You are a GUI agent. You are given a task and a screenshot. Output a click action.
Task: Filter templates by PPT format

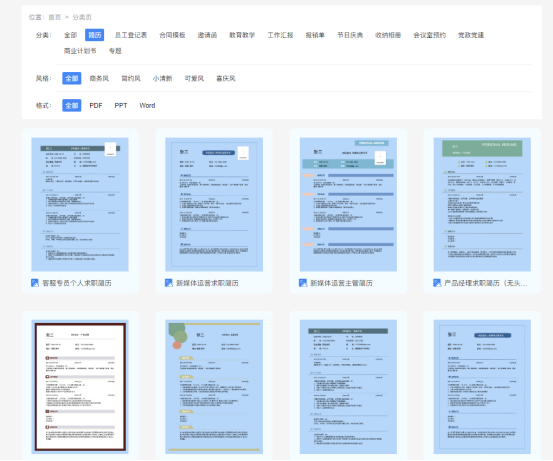121,105
